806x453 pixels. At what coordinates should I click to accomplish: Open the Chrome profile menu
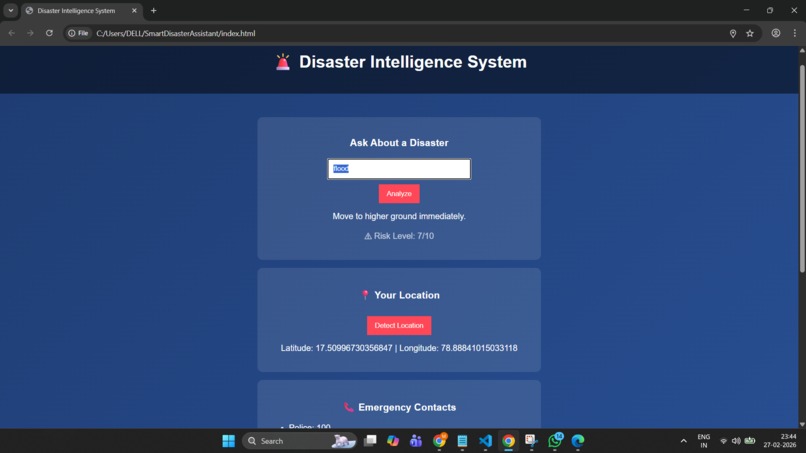(776, 33)
